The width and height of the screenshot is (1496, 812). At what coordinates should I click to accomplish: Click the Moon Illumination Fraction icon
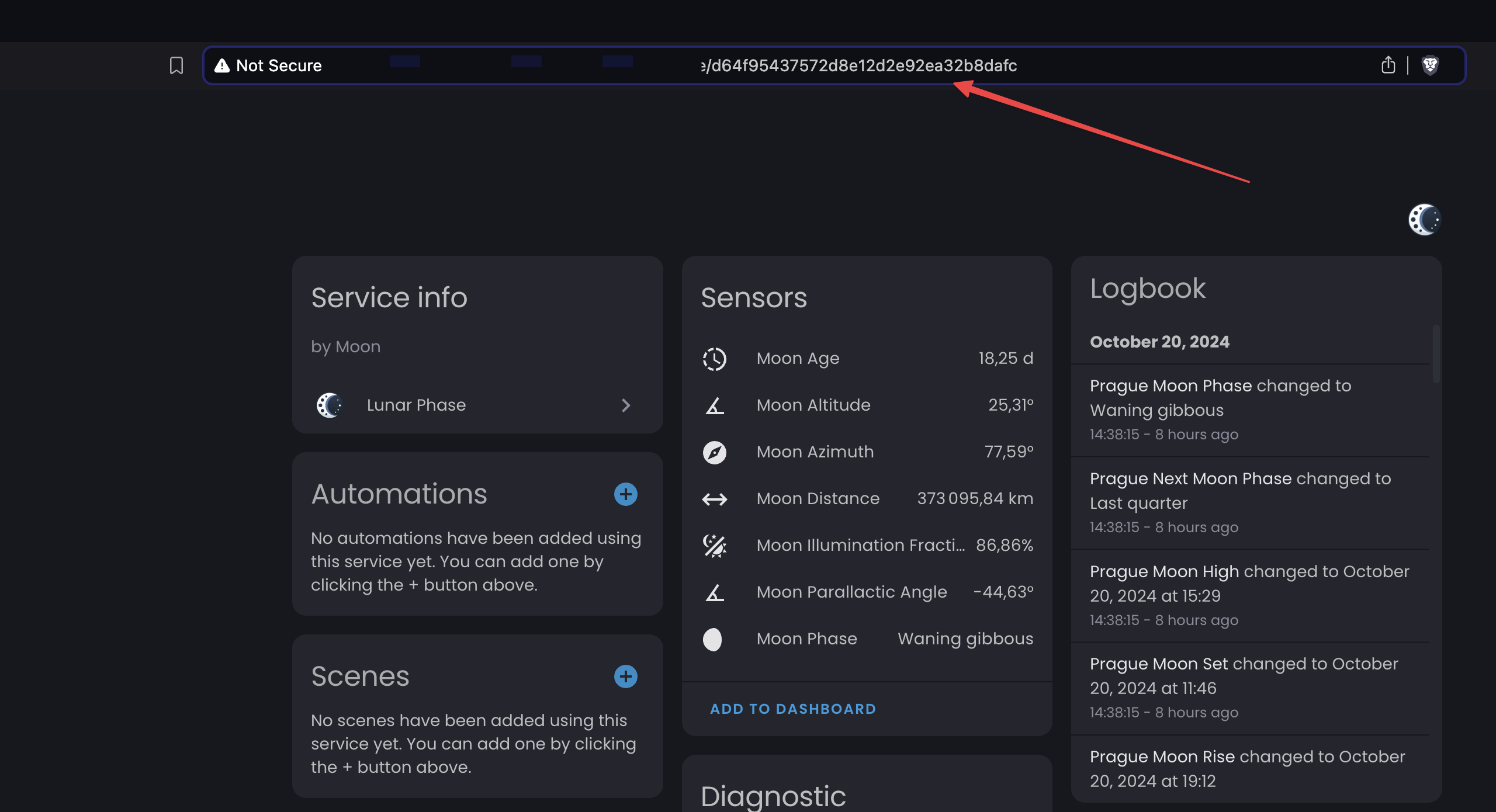point(714,546)
